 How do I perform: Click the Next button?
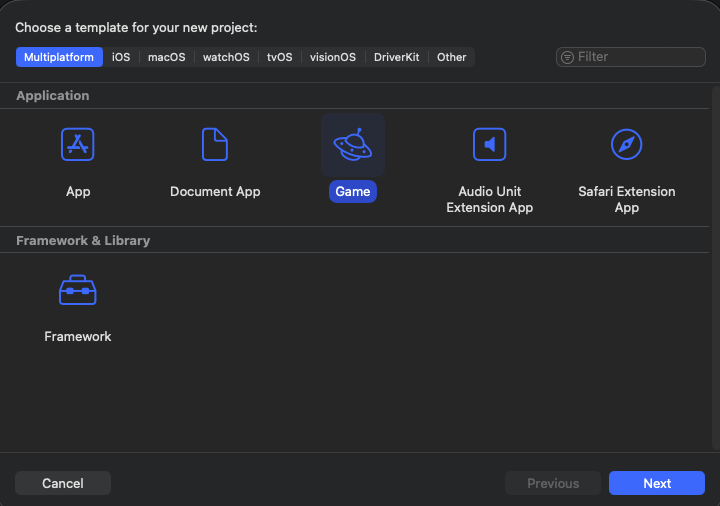657,483
